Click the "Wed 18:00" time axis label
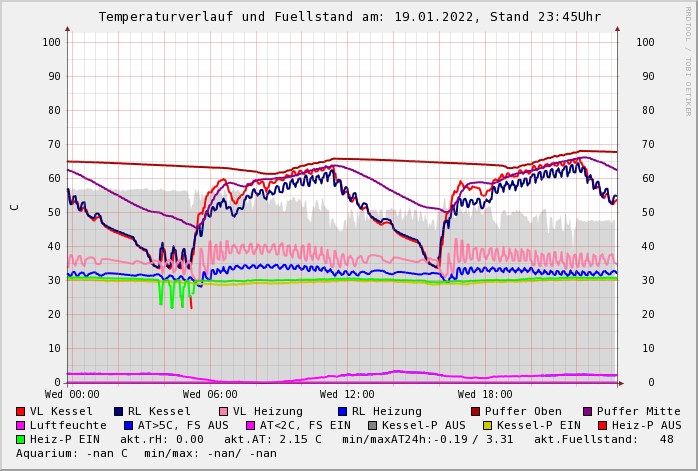The height and width of the screenshot is (471, 698). [x=485, y=395]
